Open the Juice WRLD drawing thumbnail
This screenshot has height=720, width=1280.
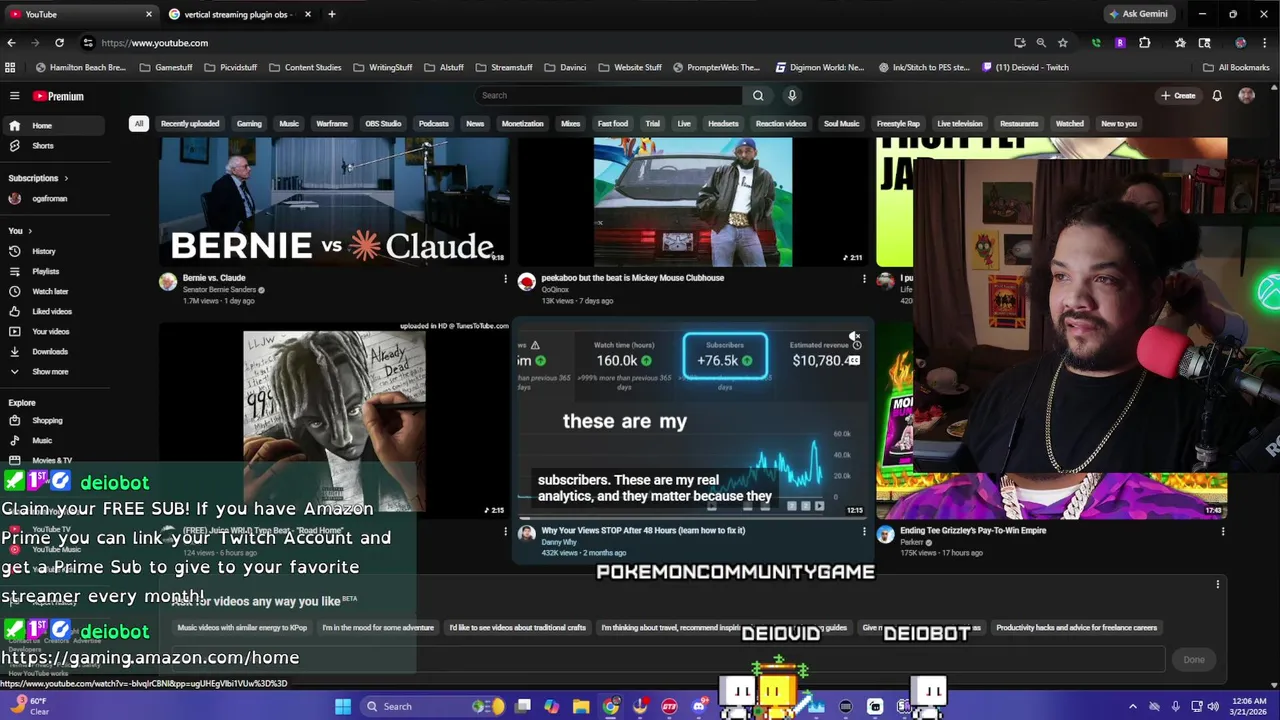click(x=334, y=420)
